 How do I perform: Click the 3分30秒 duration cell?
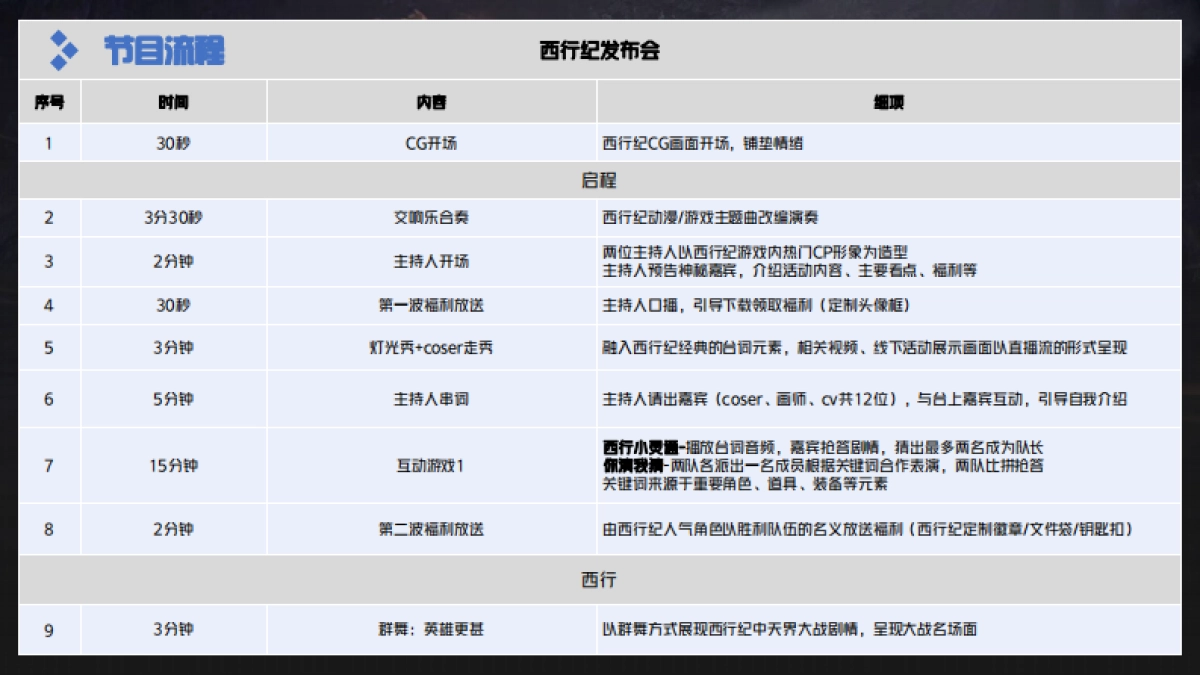tap(175, 217)
